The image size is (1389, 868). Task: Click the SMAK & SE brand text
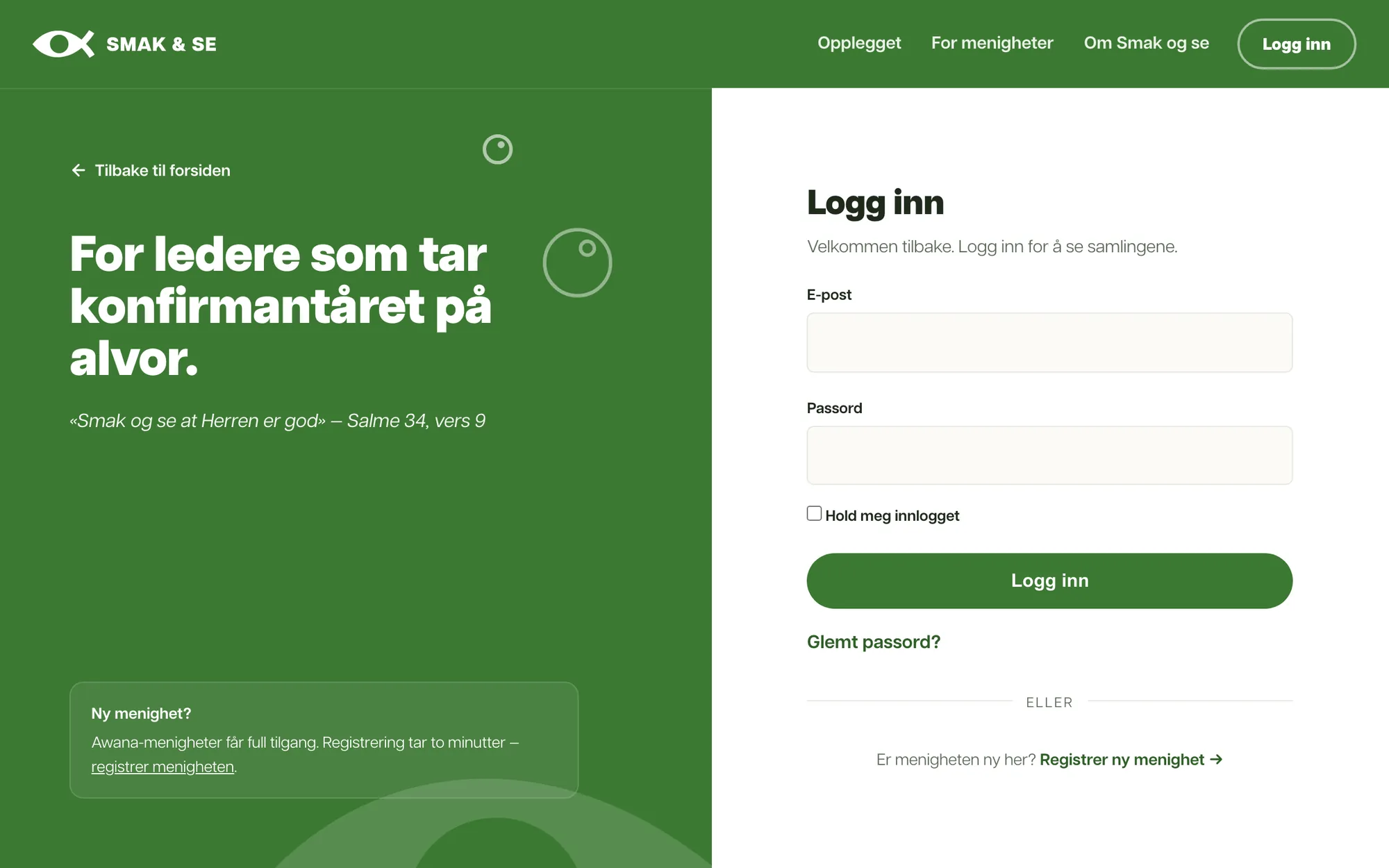coord(161,44)
